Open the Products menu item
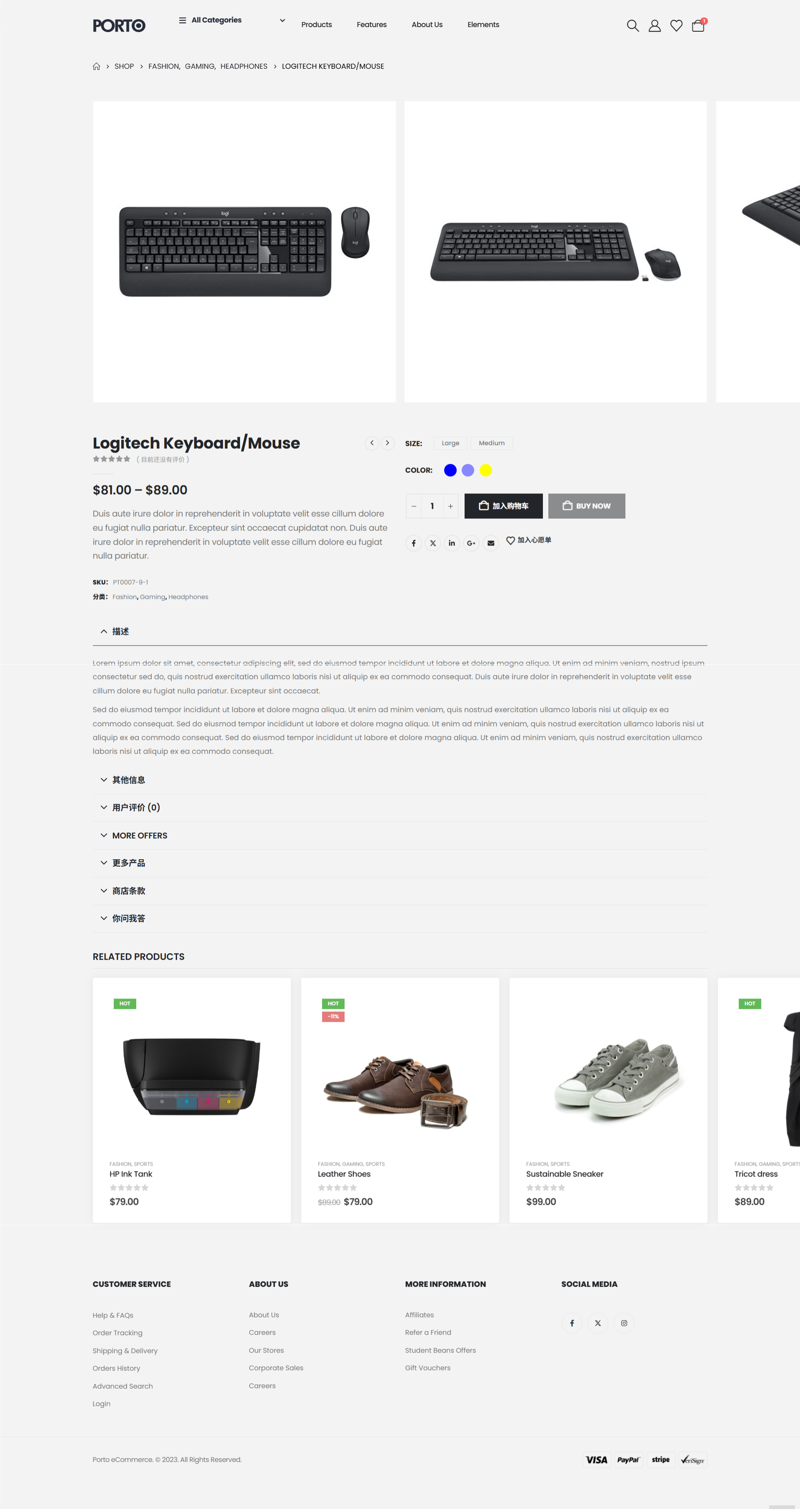 (316, 25)
